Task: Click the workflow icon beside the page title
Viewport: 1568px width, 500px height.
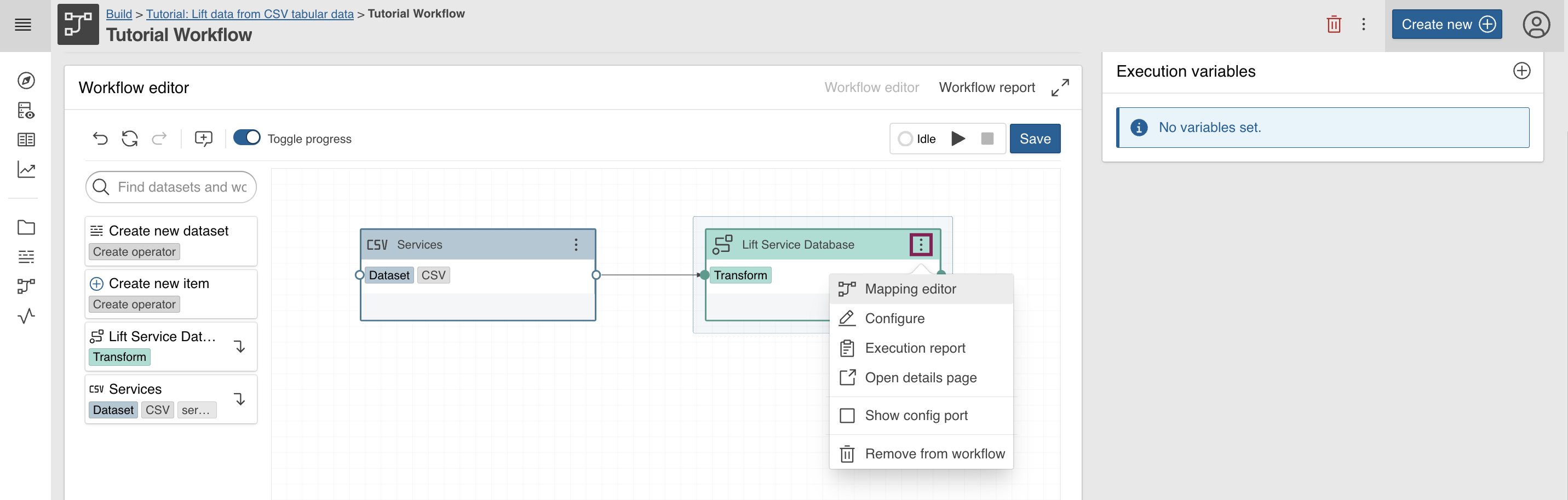Action: (x=78, y=24)
